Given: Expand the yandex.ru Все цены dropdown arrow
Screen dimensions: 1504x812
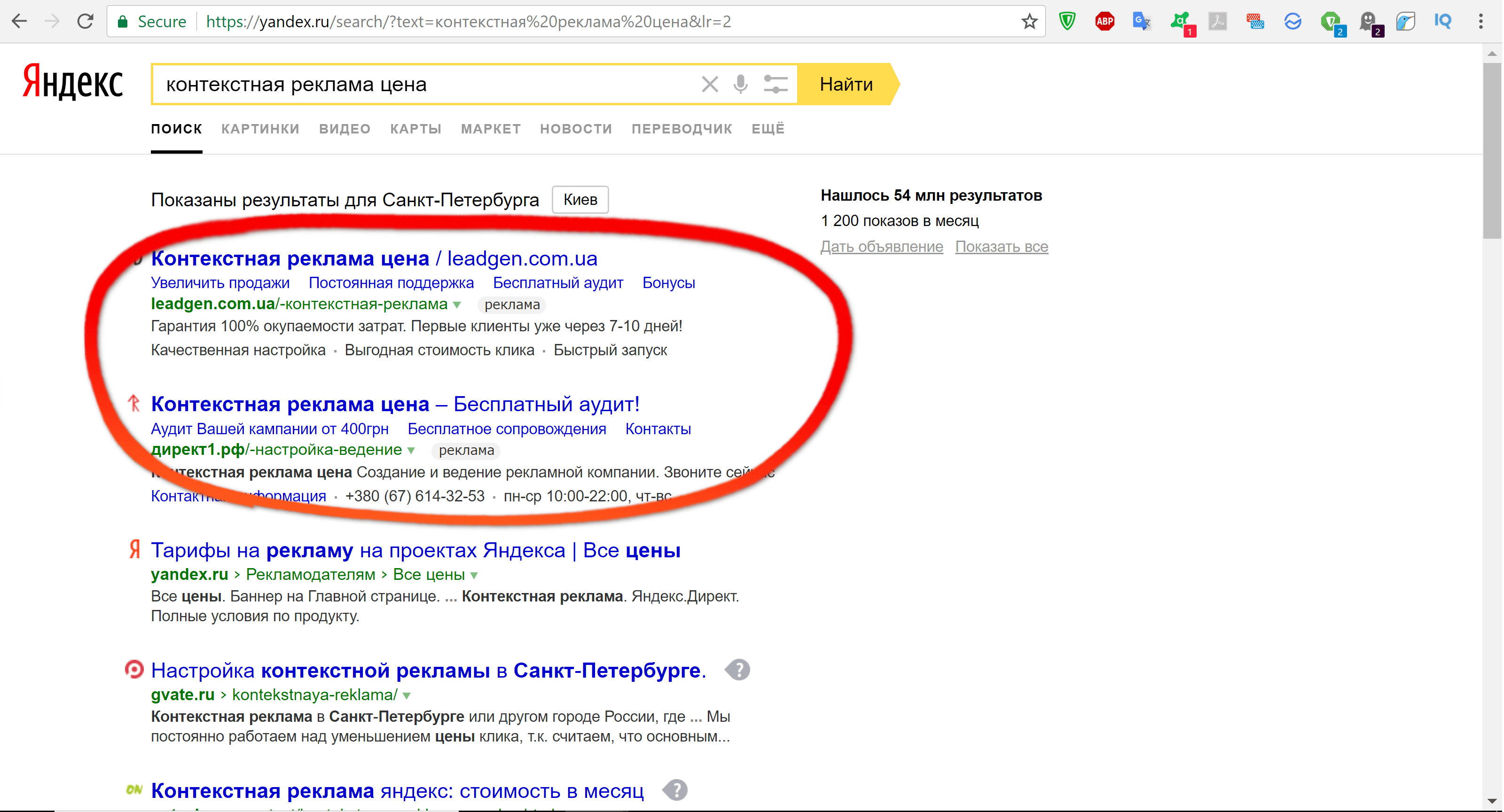Looking at the screenshot, I should [474, 576].
